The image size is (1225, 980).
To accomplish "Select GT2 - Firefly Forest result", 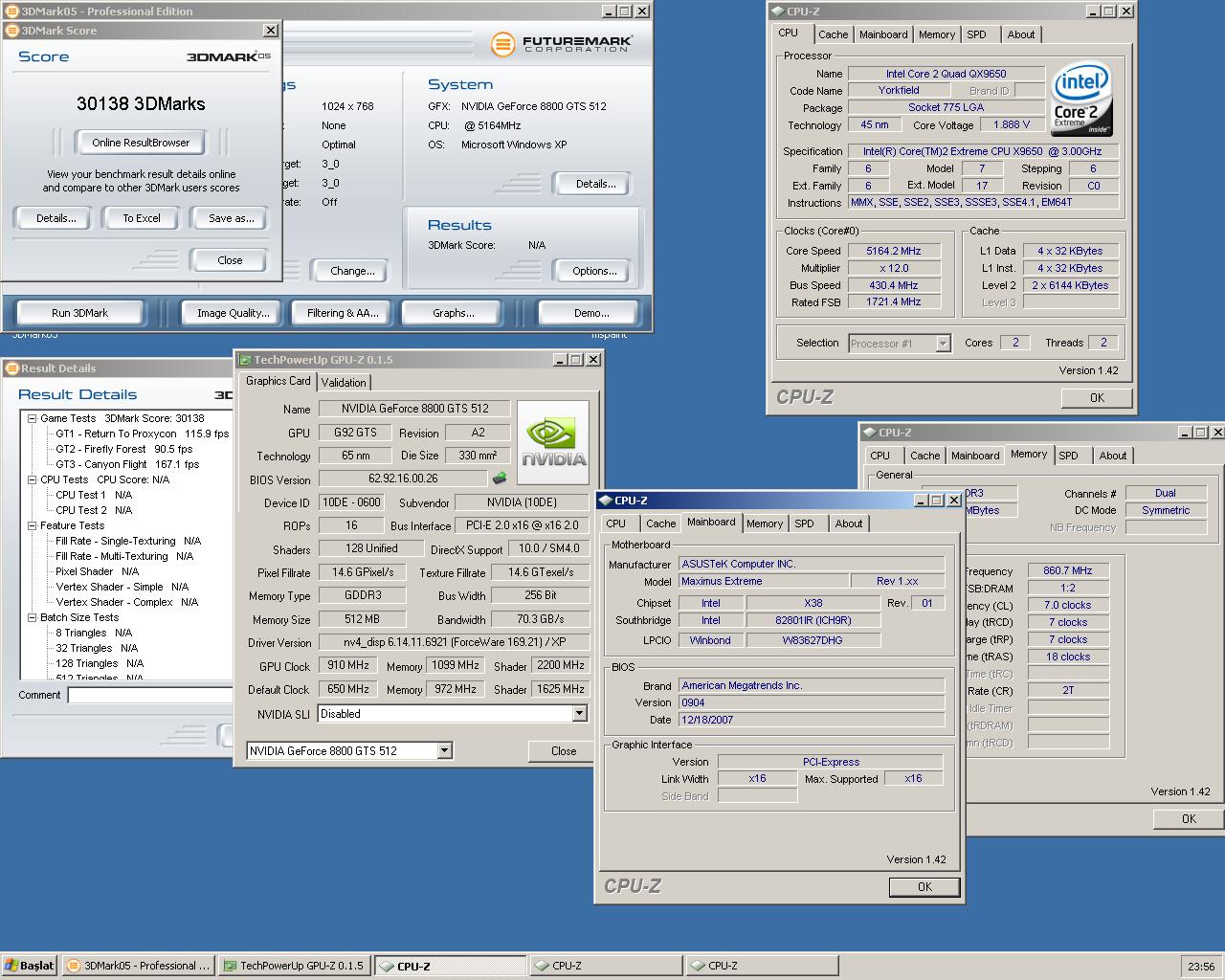I will click(123, 449).
